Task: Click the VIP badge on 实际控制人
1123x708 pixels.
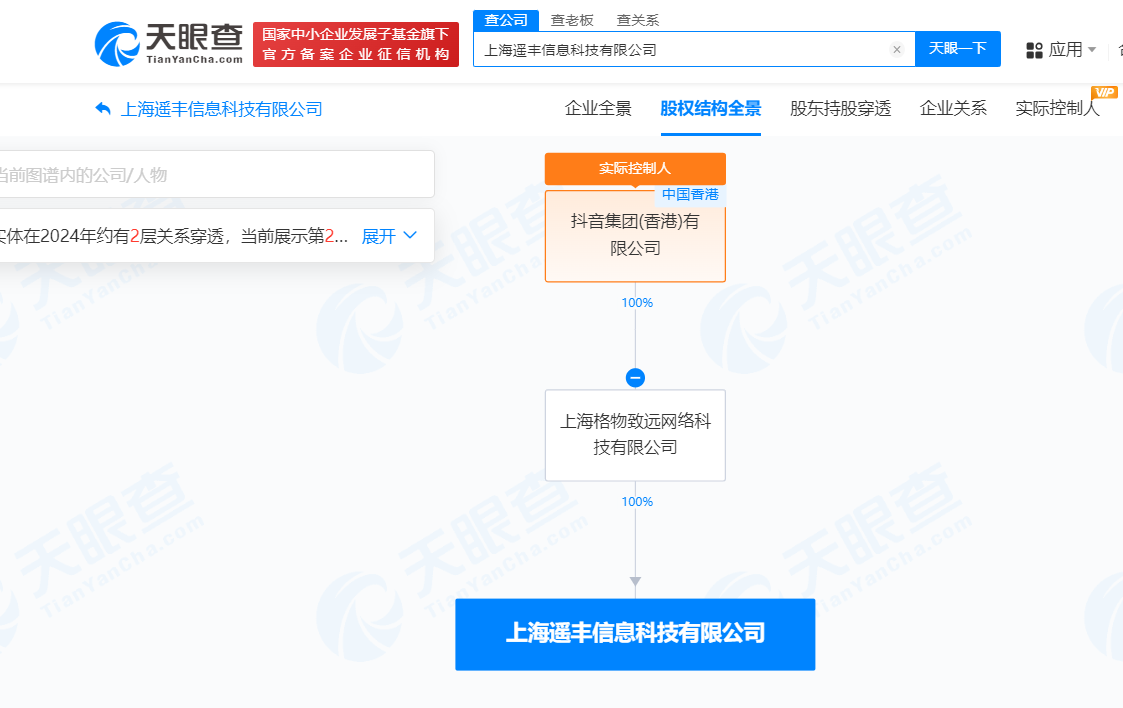Action: [1104, 92]
